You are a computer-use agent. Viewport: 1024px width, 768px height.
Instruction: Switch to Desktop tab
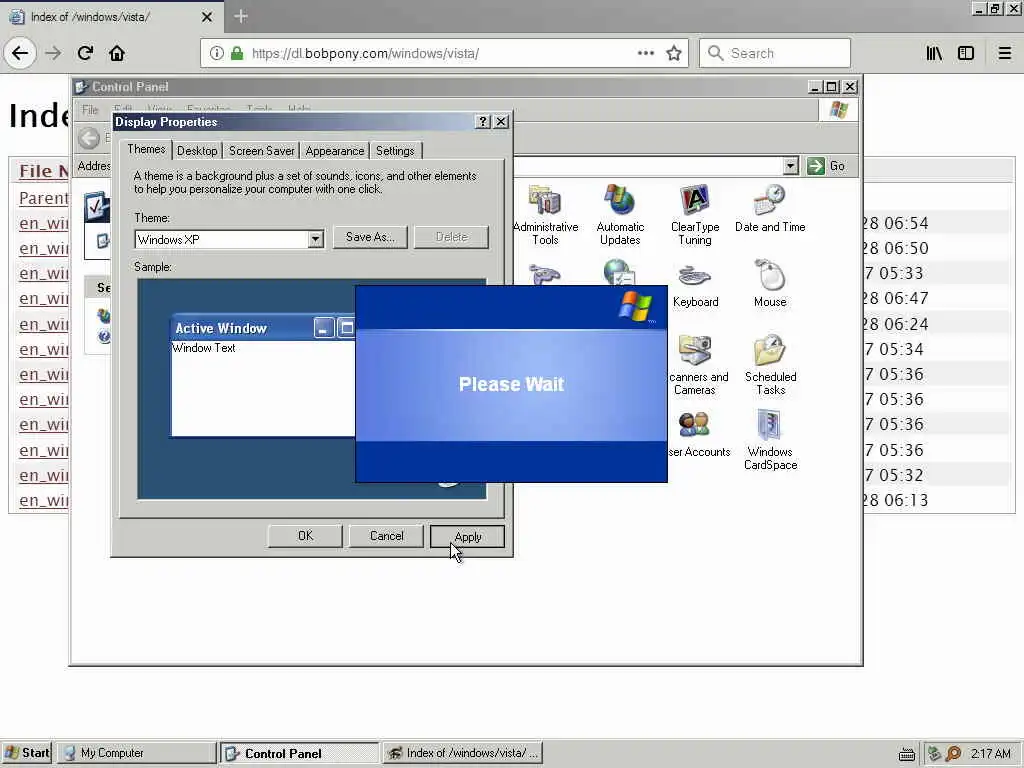197,151
